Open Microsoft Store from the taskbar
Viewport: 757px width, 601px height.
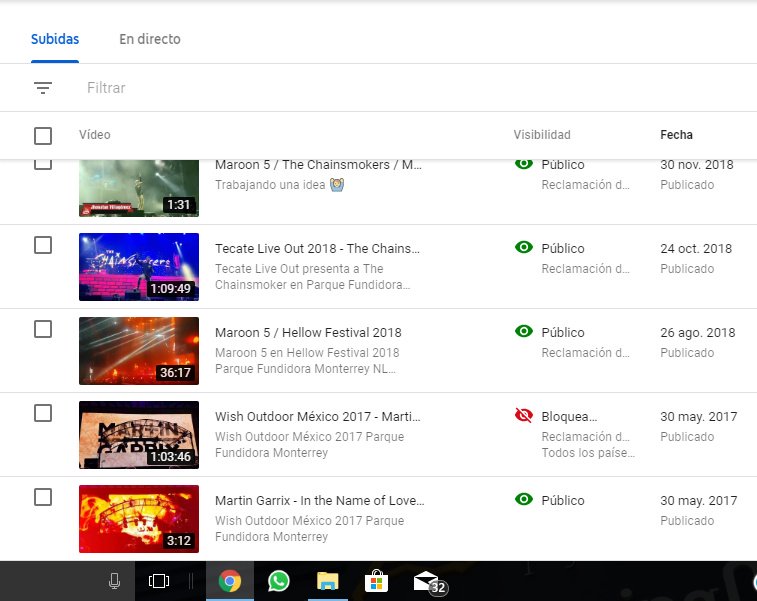click(x=376, y=581)
